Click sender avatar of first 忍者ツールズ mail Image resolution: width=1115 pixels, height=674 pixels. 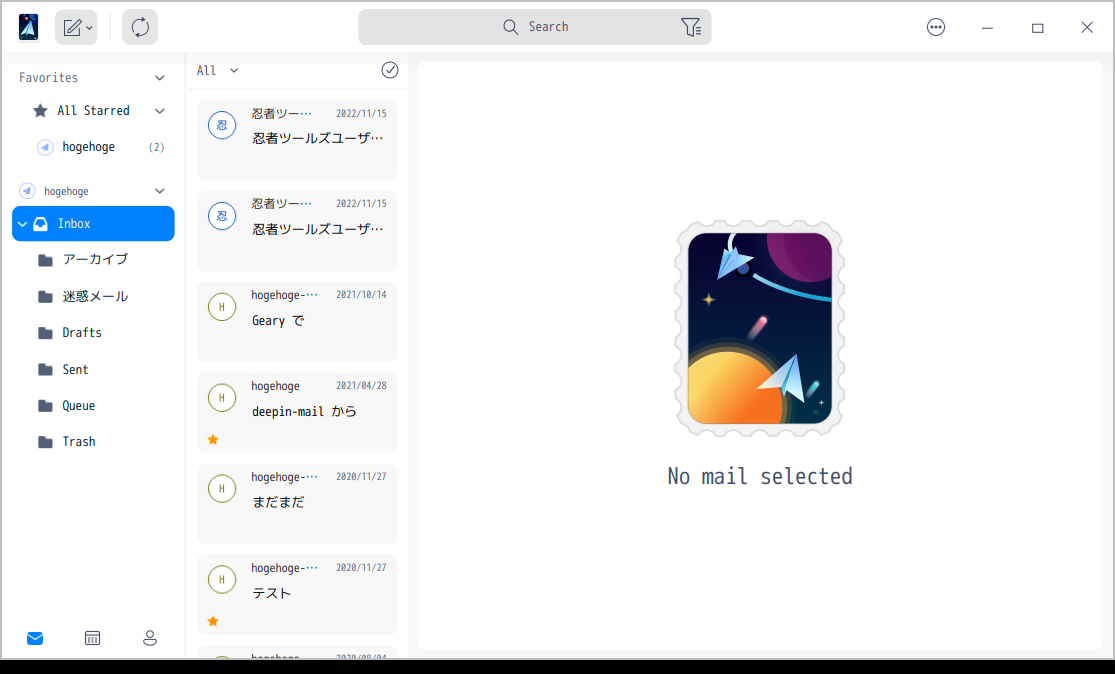click(222, 125)
